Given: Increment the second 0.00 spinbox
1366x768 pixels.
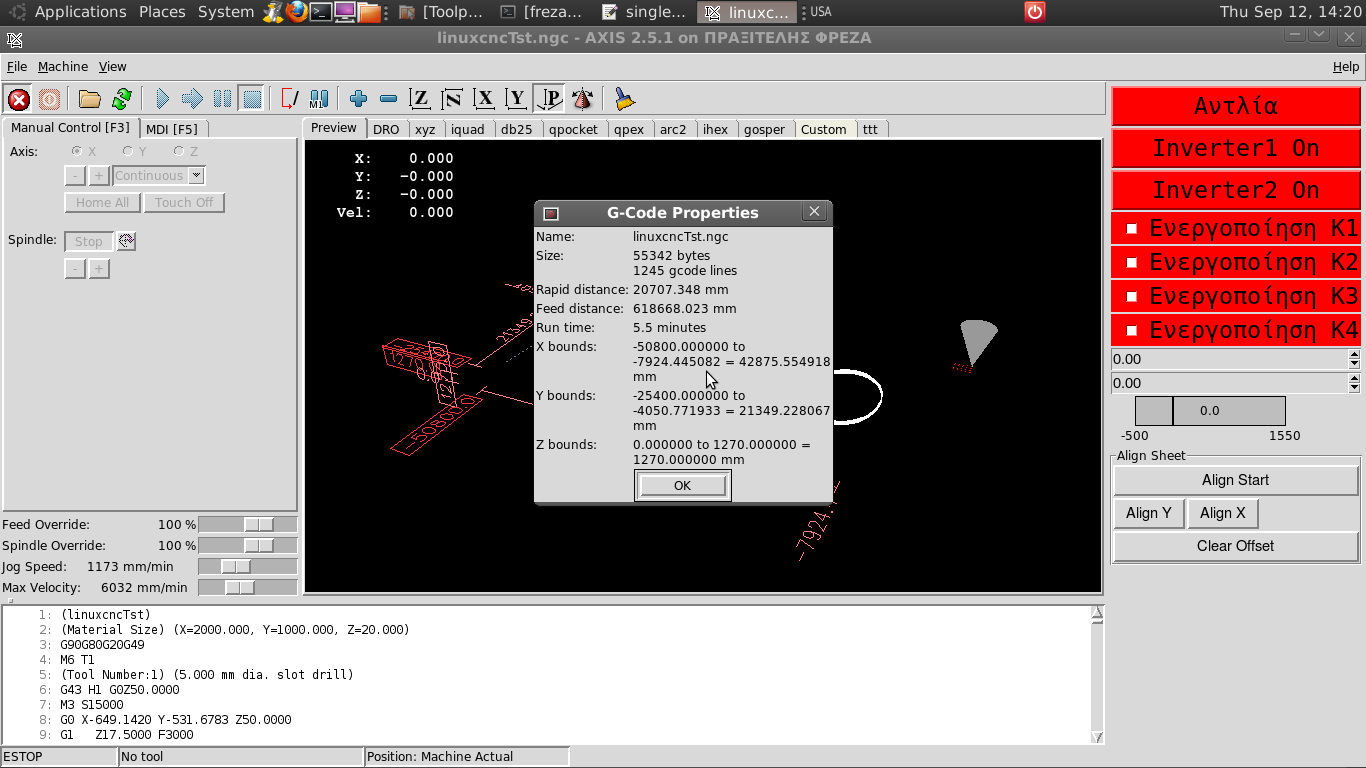Looking at the screenshot, I should [x=1355, y=378].
